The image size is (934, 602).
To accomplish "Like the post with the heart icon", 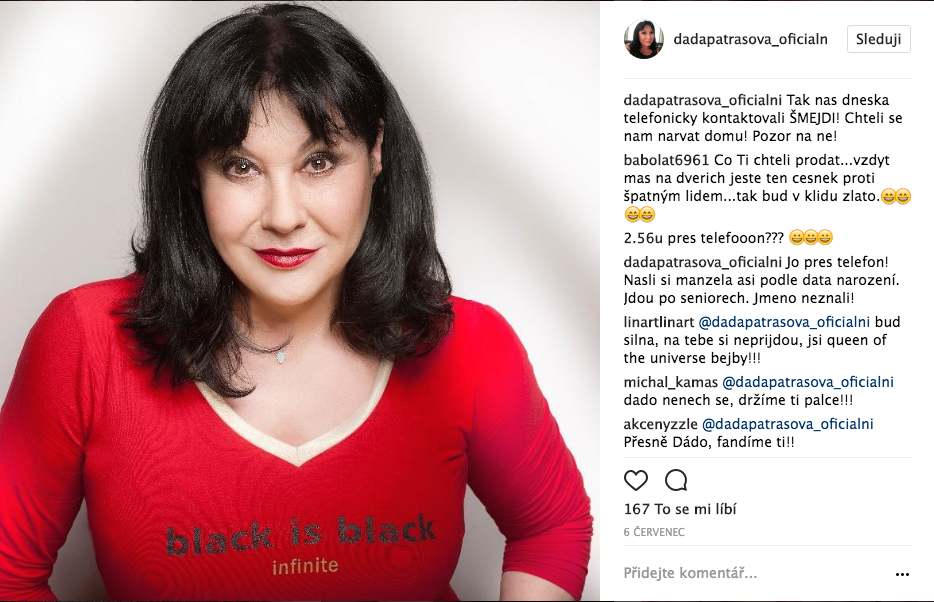I will pyautogui.click(x=636, y=480).
